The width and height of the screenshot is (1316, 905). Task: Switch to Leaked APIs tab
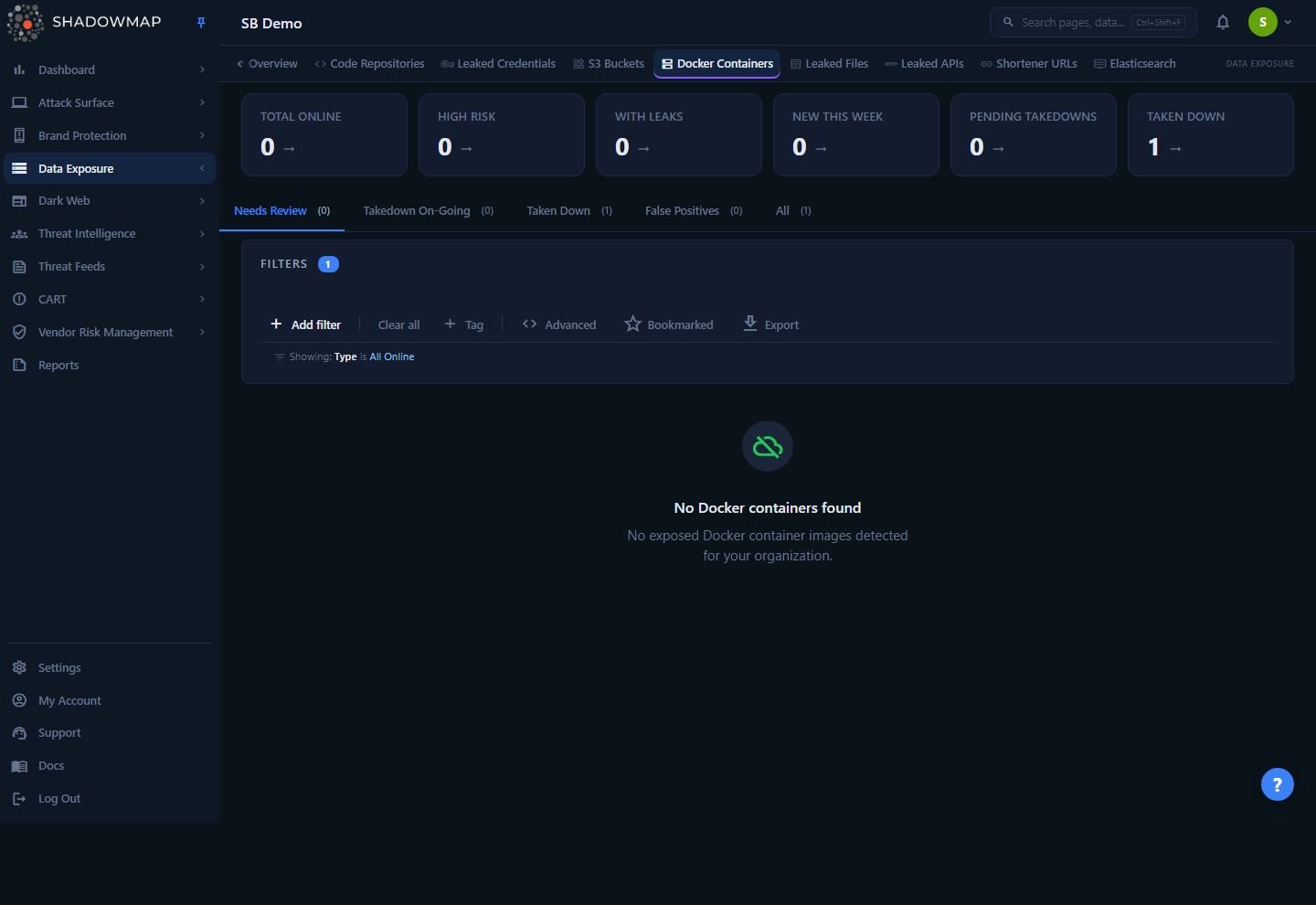pyautogui.click(x=924, y=64)
